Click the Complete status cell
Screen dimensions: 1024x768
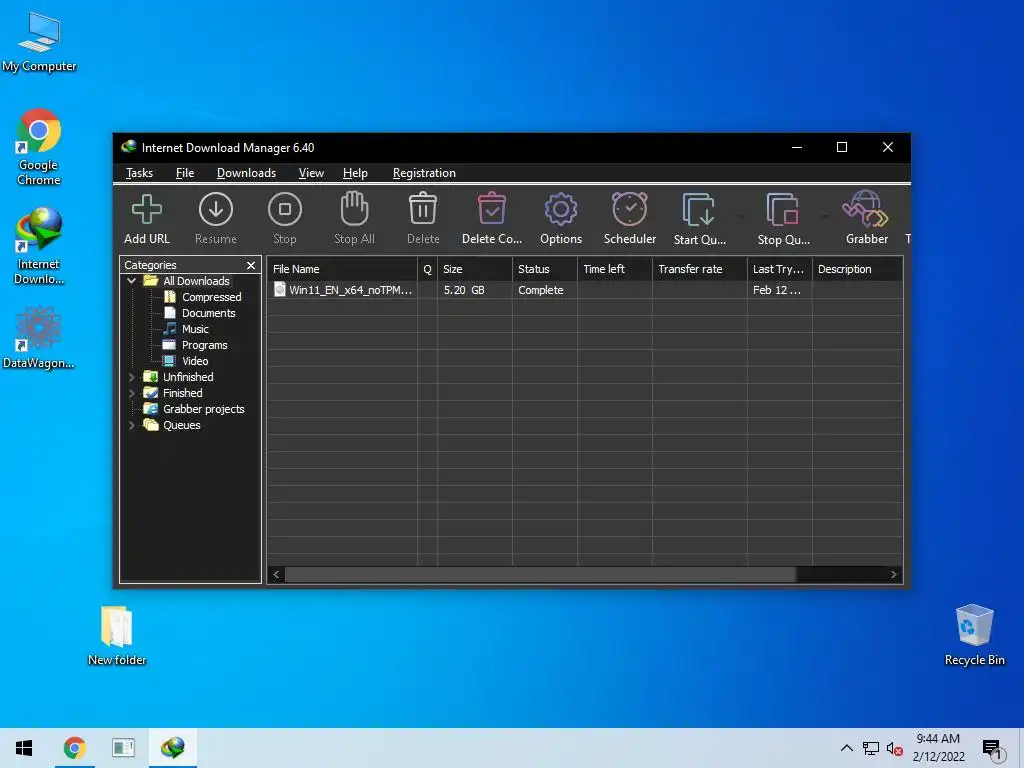point(541,290)
